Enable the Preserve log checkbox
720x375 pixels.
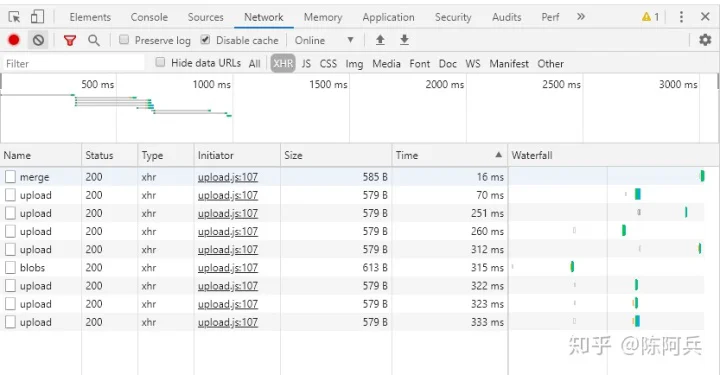124,39
